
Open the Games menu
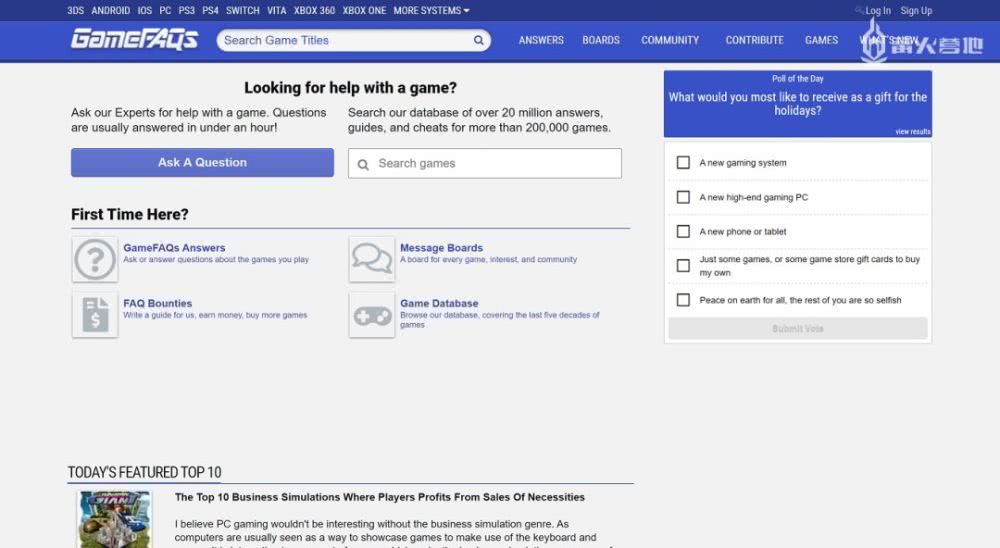tap(821, 40)
